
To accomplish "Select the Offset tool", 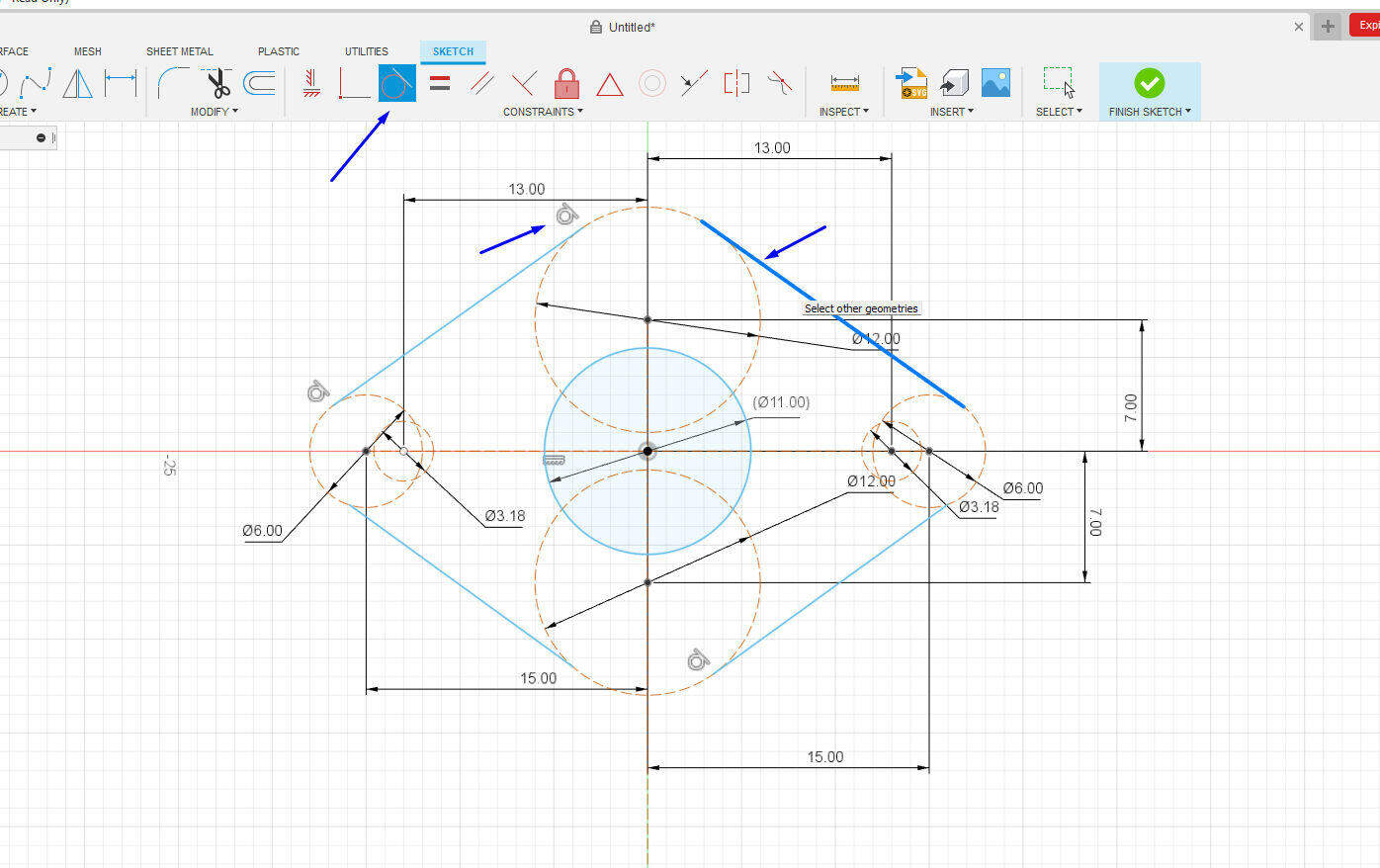I will 259,83.
